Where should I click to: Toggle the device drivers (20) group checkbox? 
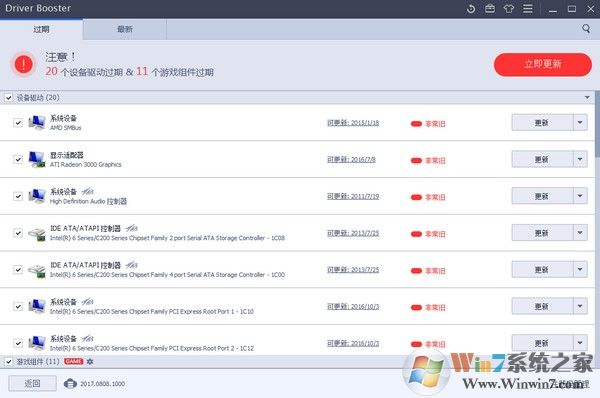click(x=8, y=98)
